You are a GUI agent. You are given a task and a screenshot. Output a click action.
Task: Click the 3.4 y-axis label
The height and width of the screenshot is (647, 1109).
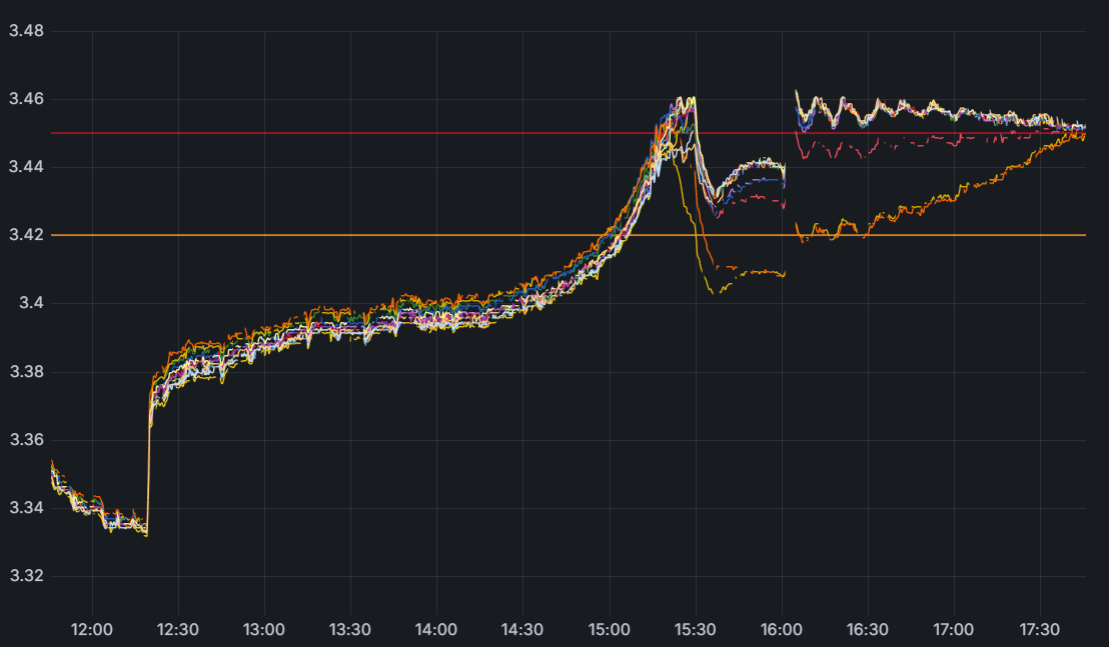coord(31,303)
